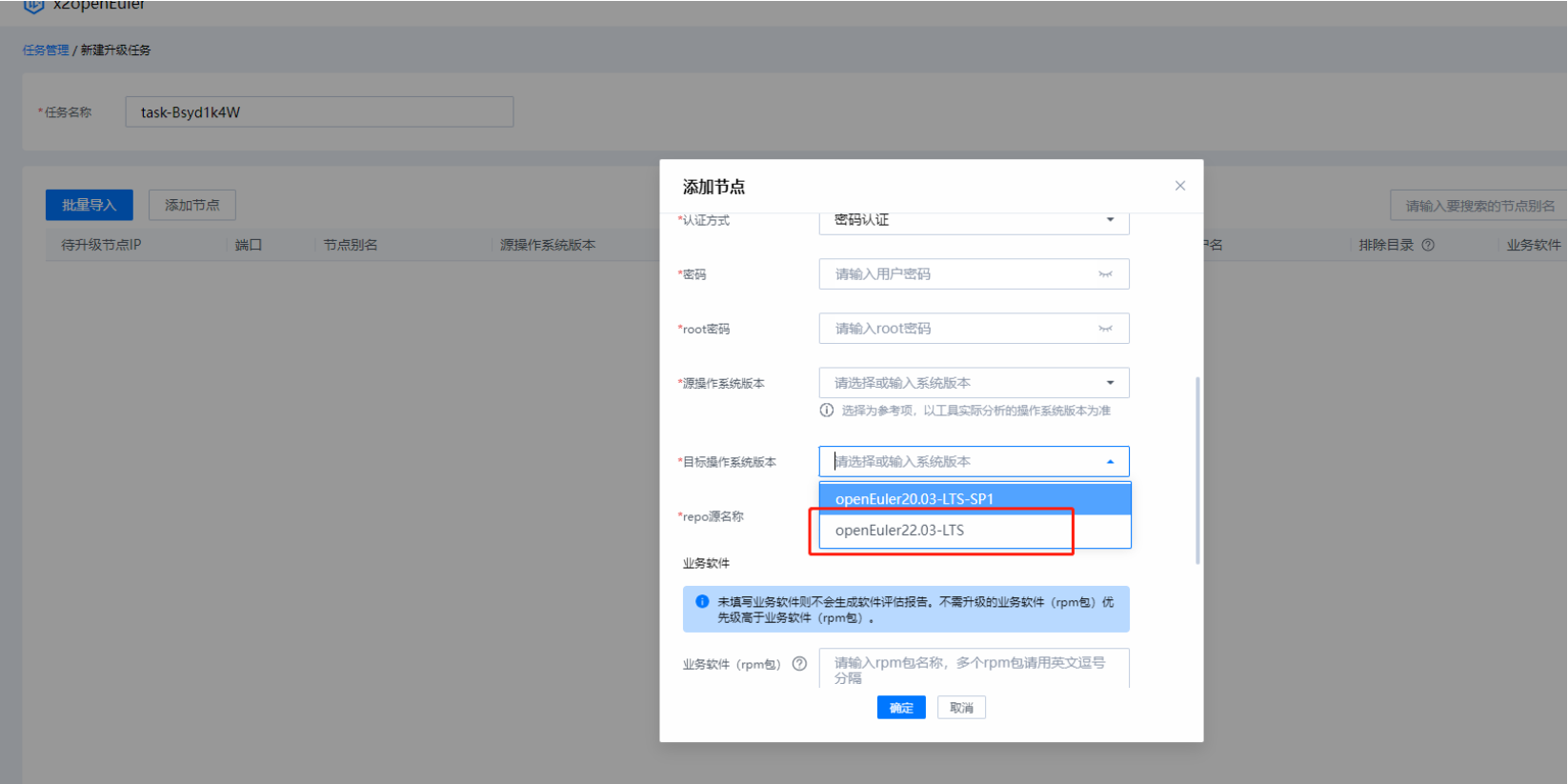Image resolution: width=1568 pixels, height=784 pixels.
Task: Open 任务管理 breadcrumb link
Action: click(46, 50)
